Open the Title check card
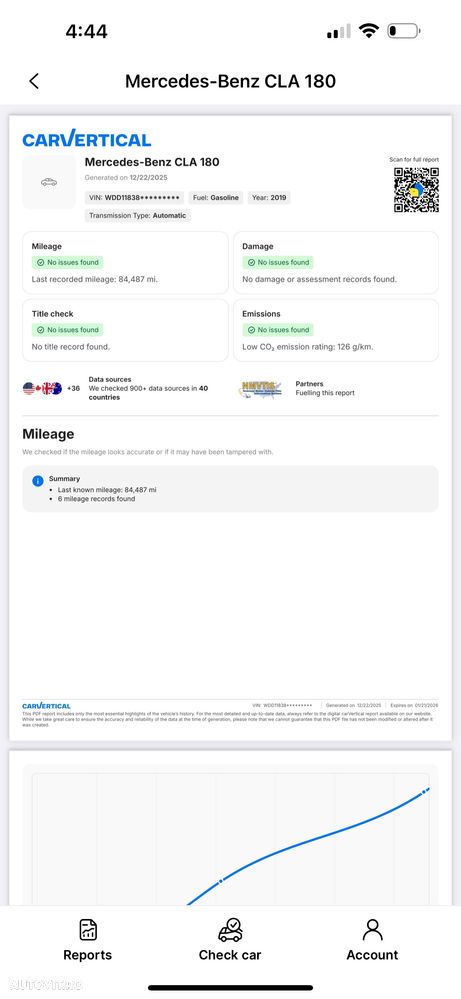This screenshot has height=999, width=461. click(125, 330)
